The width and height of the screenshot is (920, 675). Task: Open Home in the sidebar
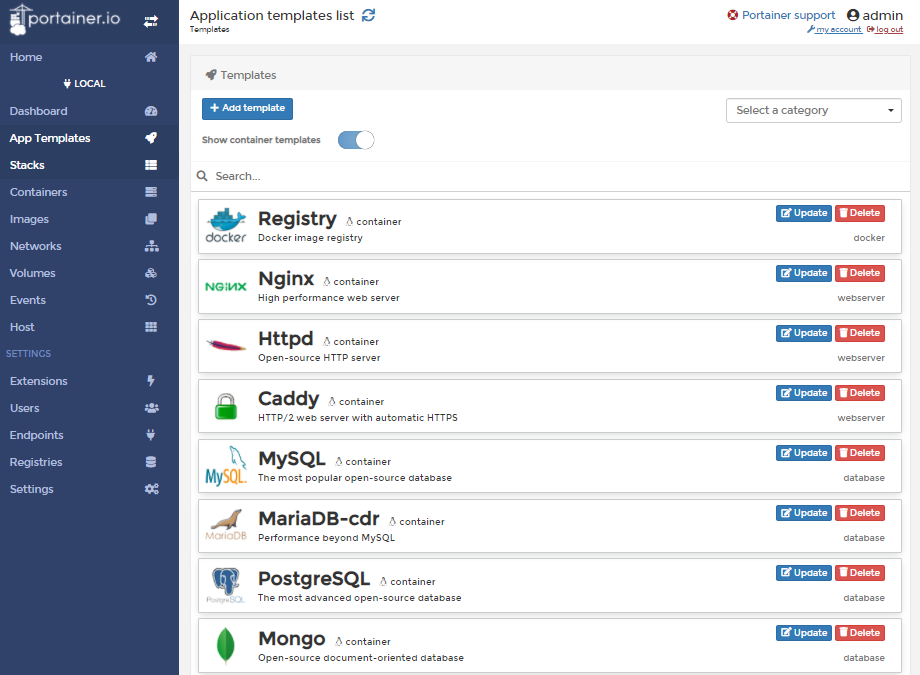(89, 57)
